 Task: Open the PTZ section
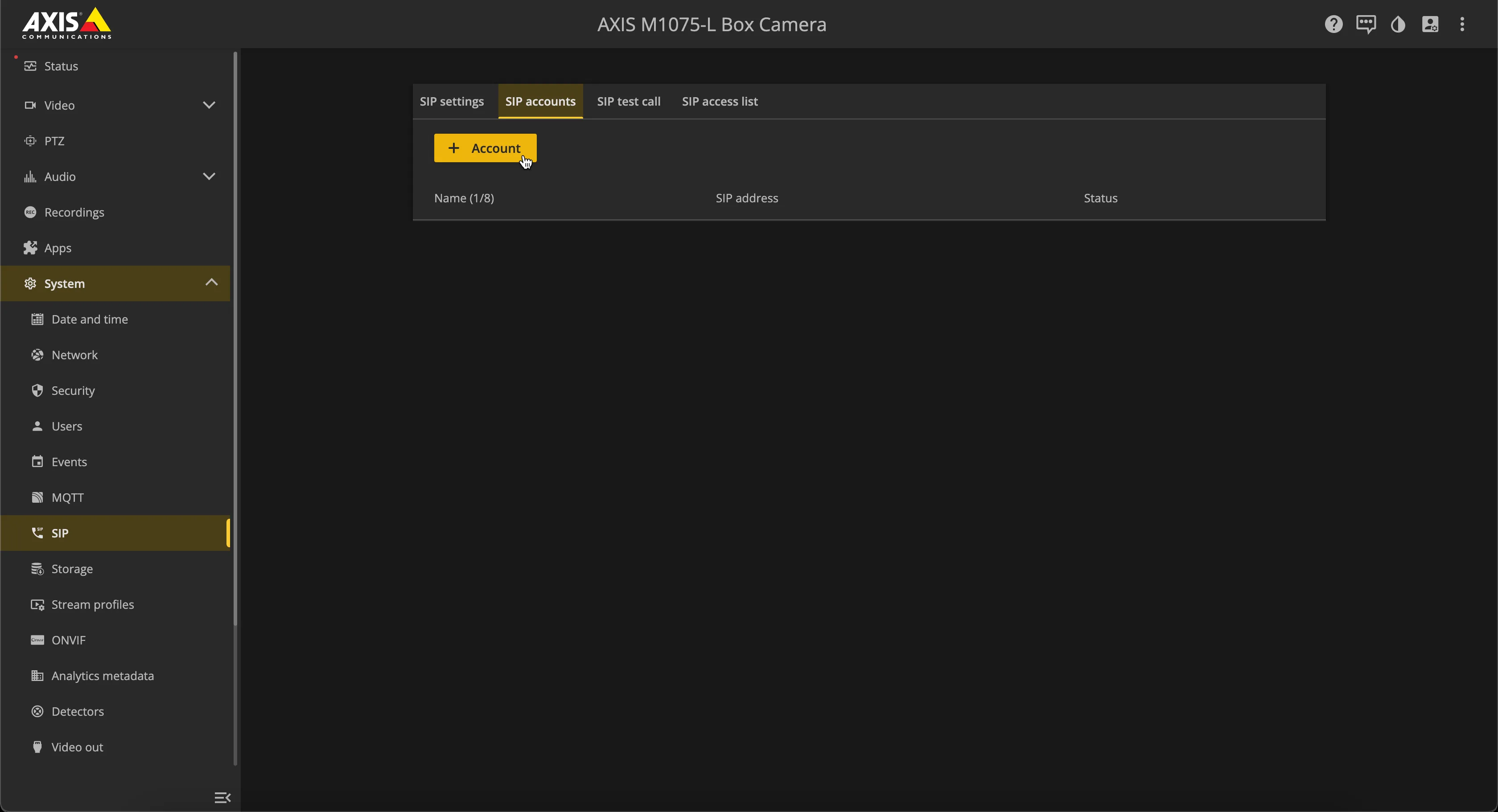(115, 141)
